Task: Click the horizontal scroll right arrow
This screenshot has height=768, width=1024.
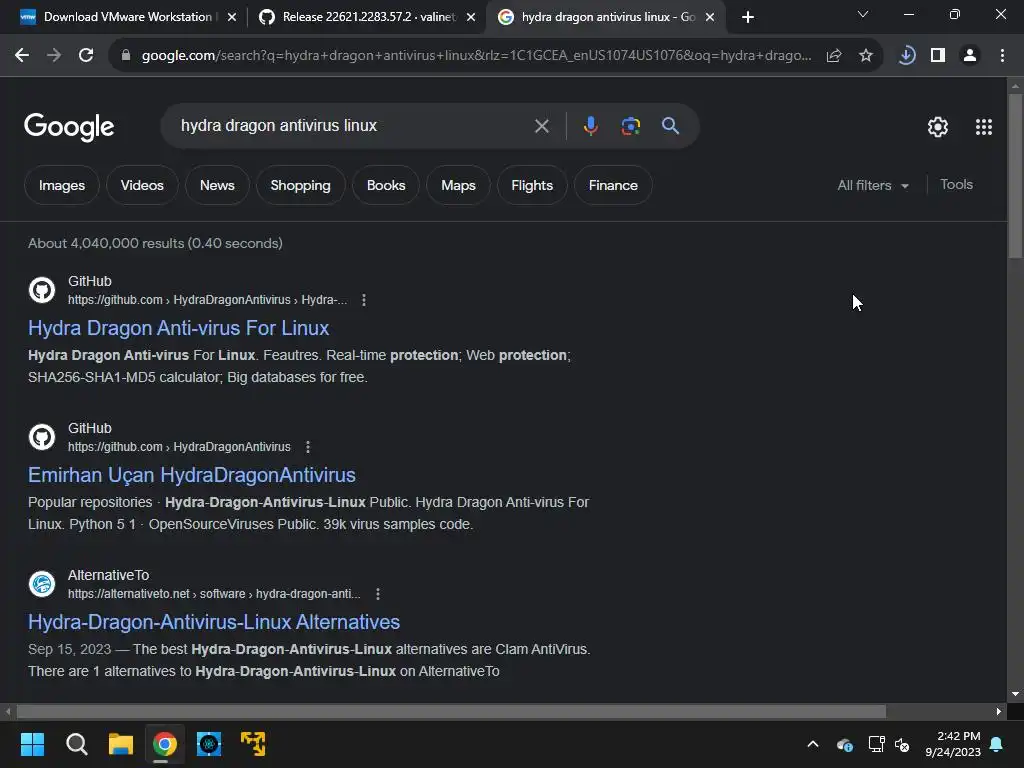Action: pos(999,711)
